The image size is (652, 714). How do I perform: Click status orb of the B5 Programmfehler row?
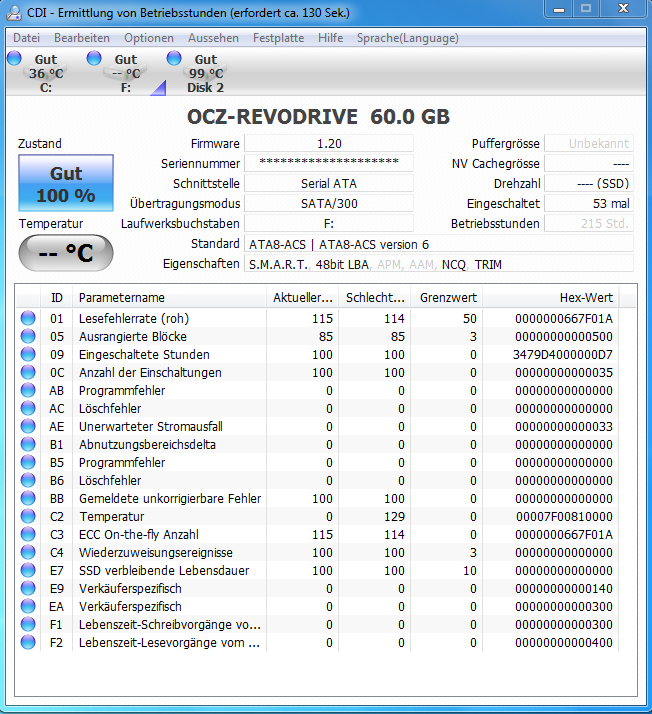(28, 462)
